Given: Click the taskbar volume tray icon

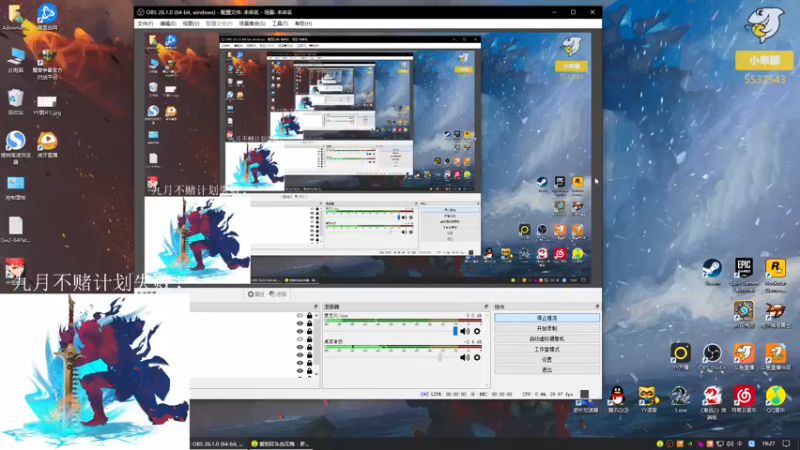Looking at the screenshot, I should coord(729,444).
